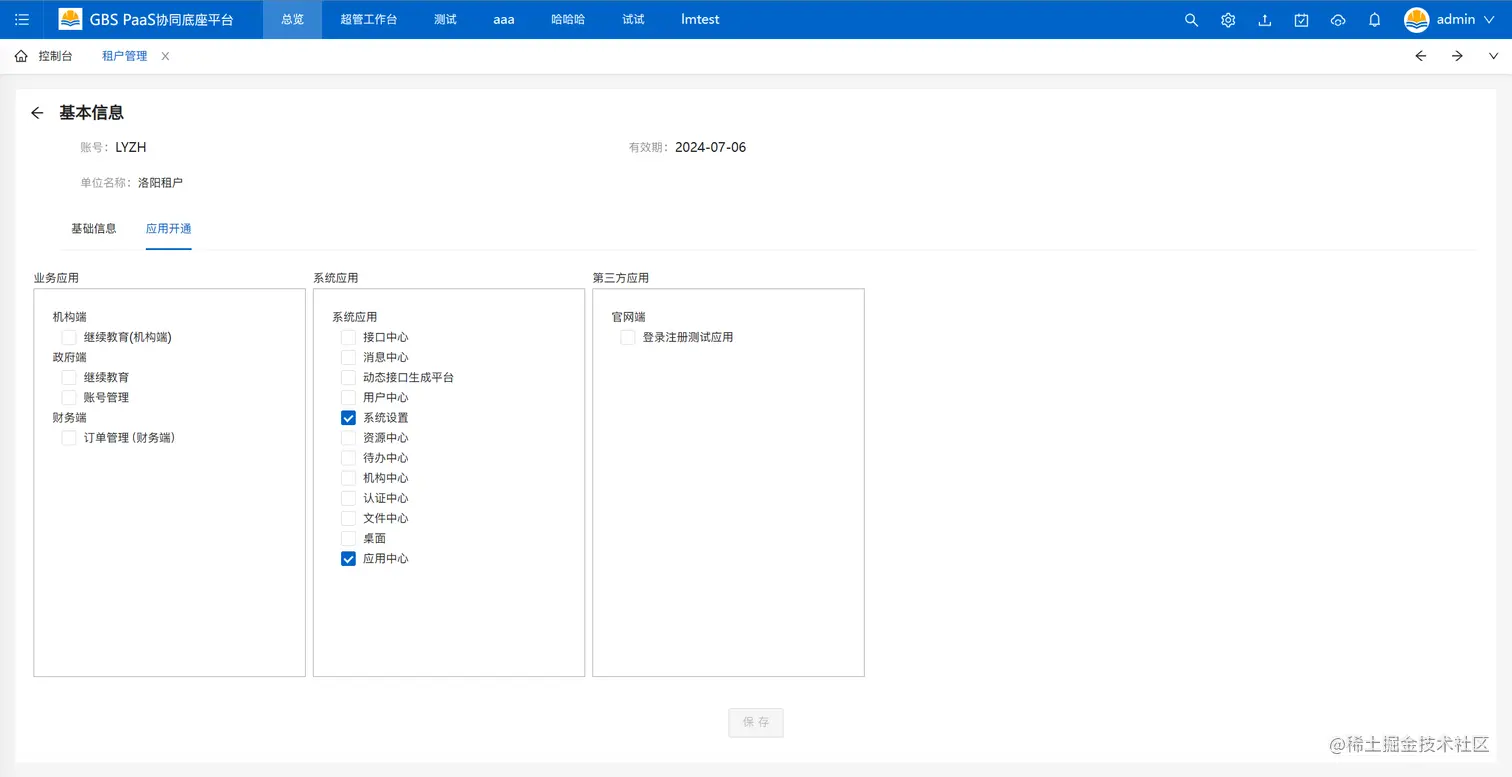Image resolution: width=1512 pixels, height=777 pixels.
Task: Click the 政府端 group label
Action: (70, 357)
